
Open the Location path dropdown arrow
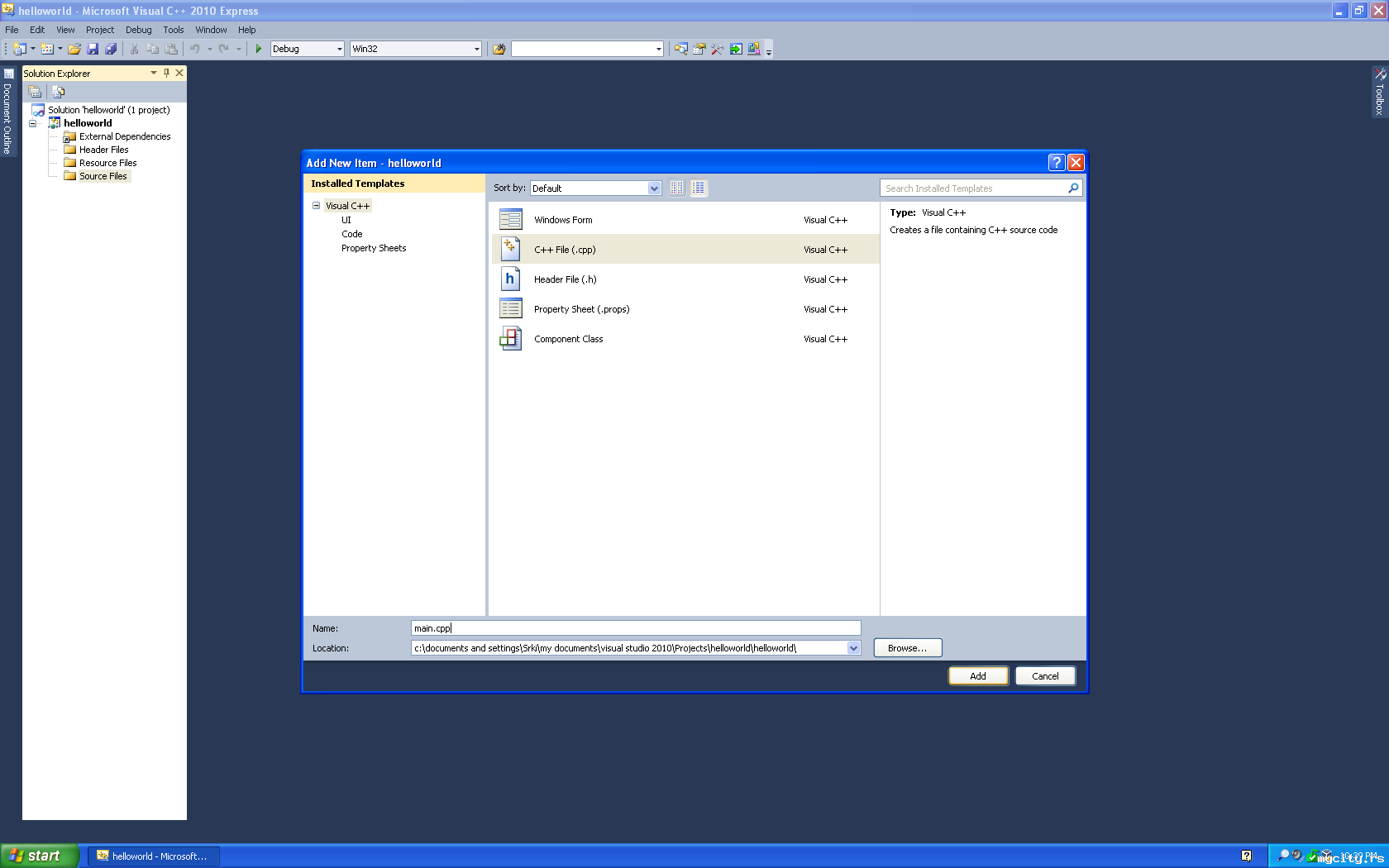pos(853,648)
